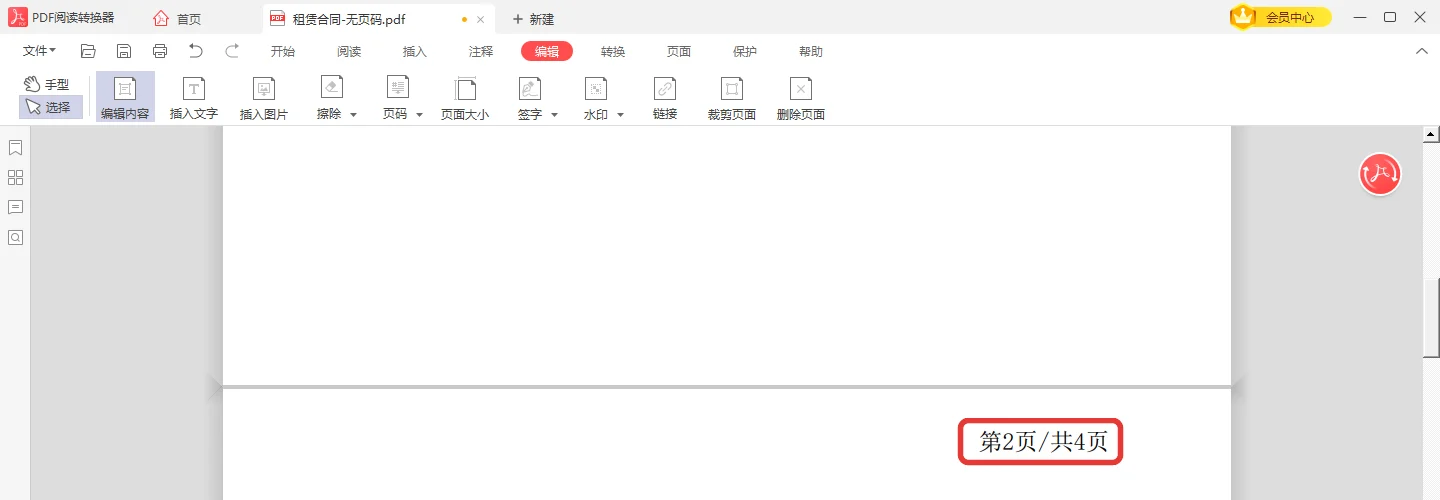
Task: Open the Comments sidebar panel icon
Action: [15, 208]
